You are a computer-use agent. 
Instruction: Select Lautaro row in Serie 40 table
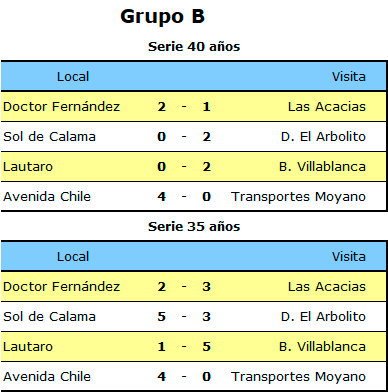[193, 167]
